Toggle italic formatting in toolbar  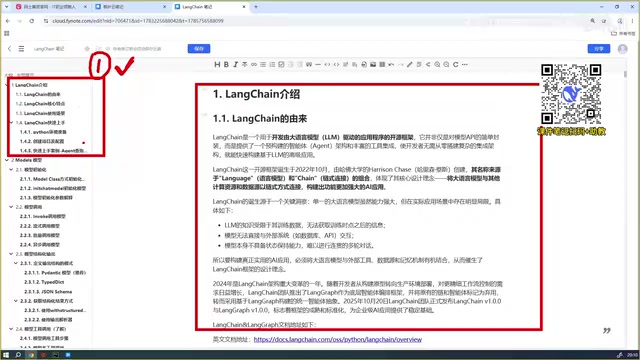click(236, 64)
